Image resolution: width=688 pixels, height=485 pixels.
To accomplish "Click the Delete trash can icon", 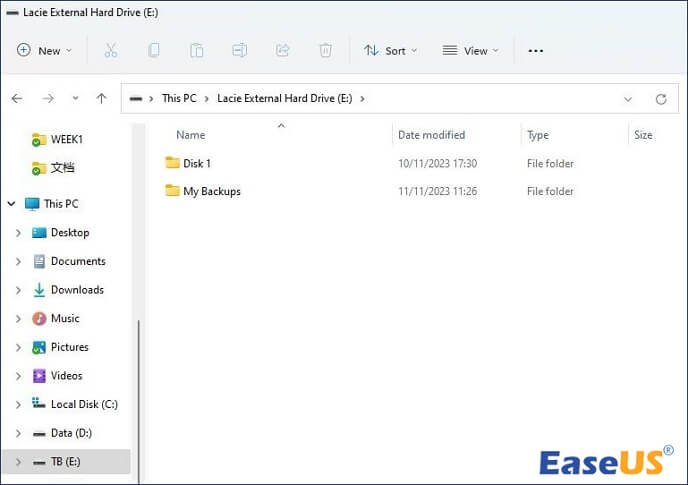I will coord(325,50).
